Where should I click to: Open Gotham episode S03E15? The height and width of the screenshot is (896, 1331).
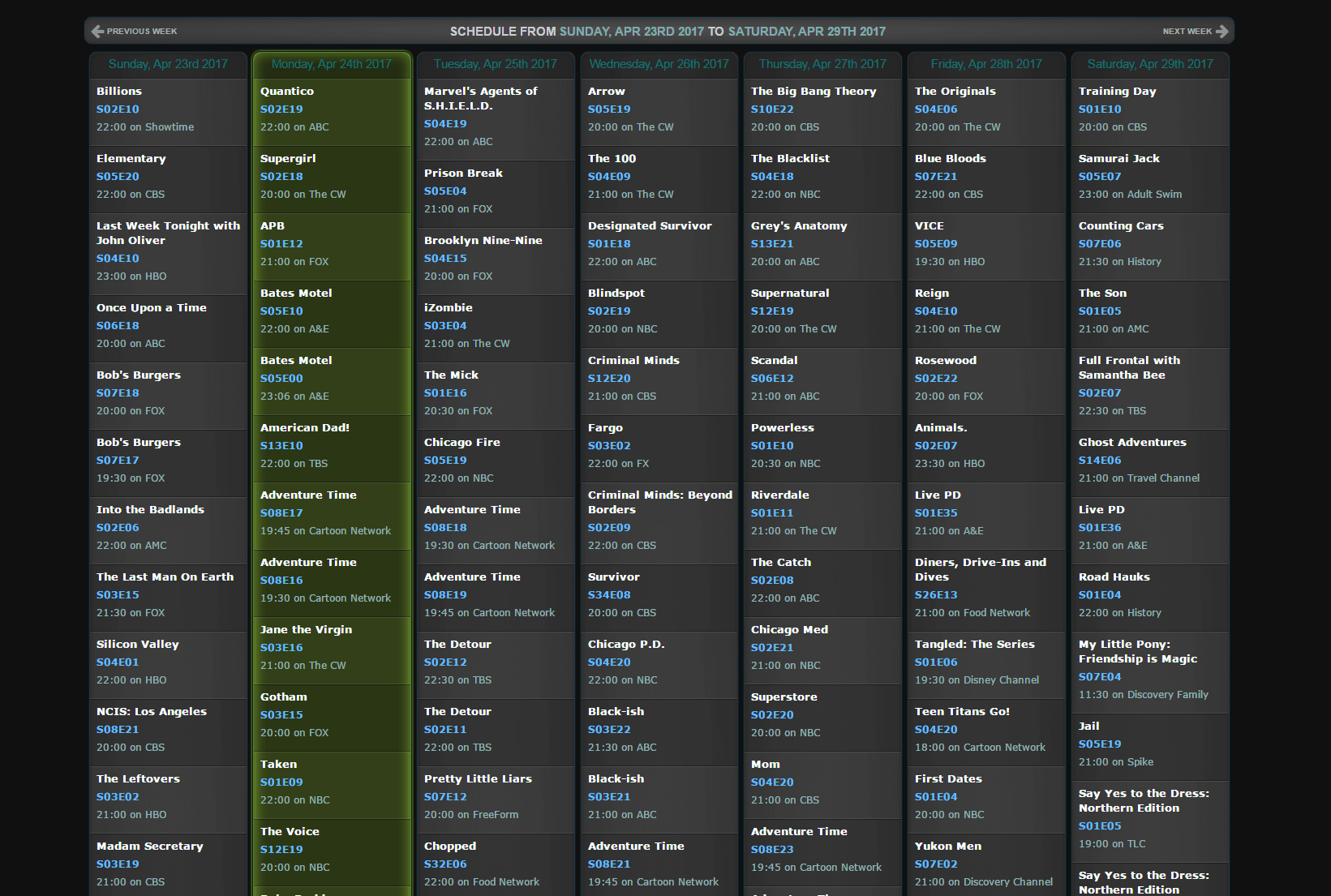click(x=281, y=715)
